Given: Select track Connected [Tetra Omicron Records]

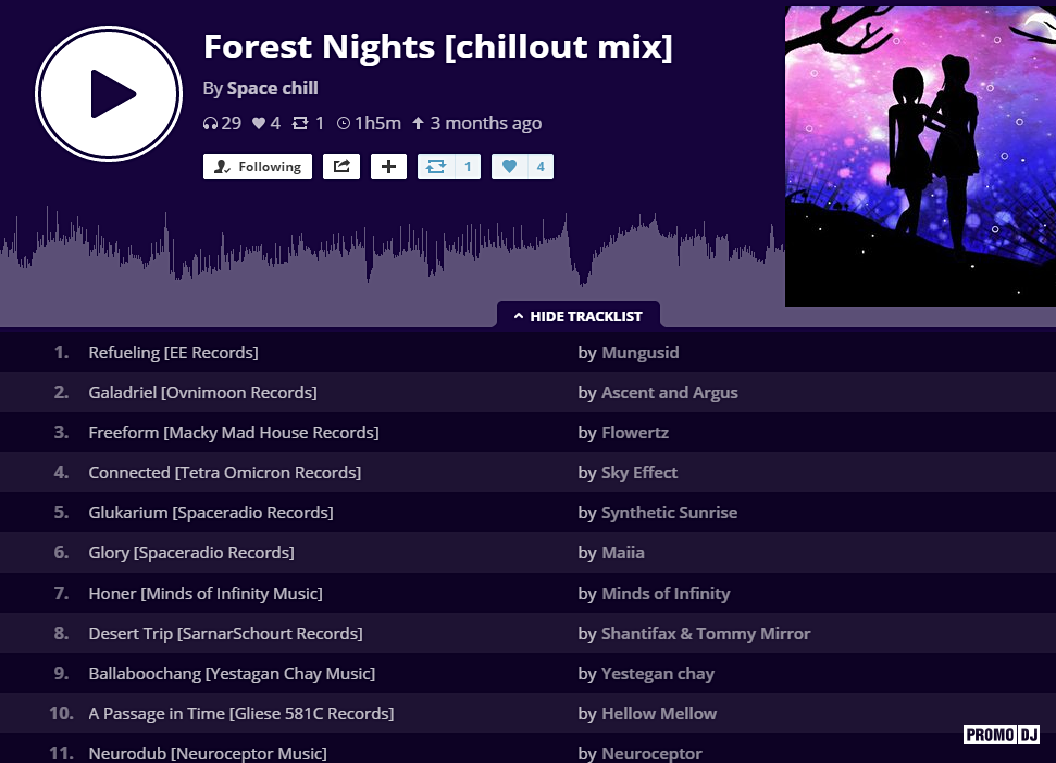Looking at the screenshot, I should (224, 472).
